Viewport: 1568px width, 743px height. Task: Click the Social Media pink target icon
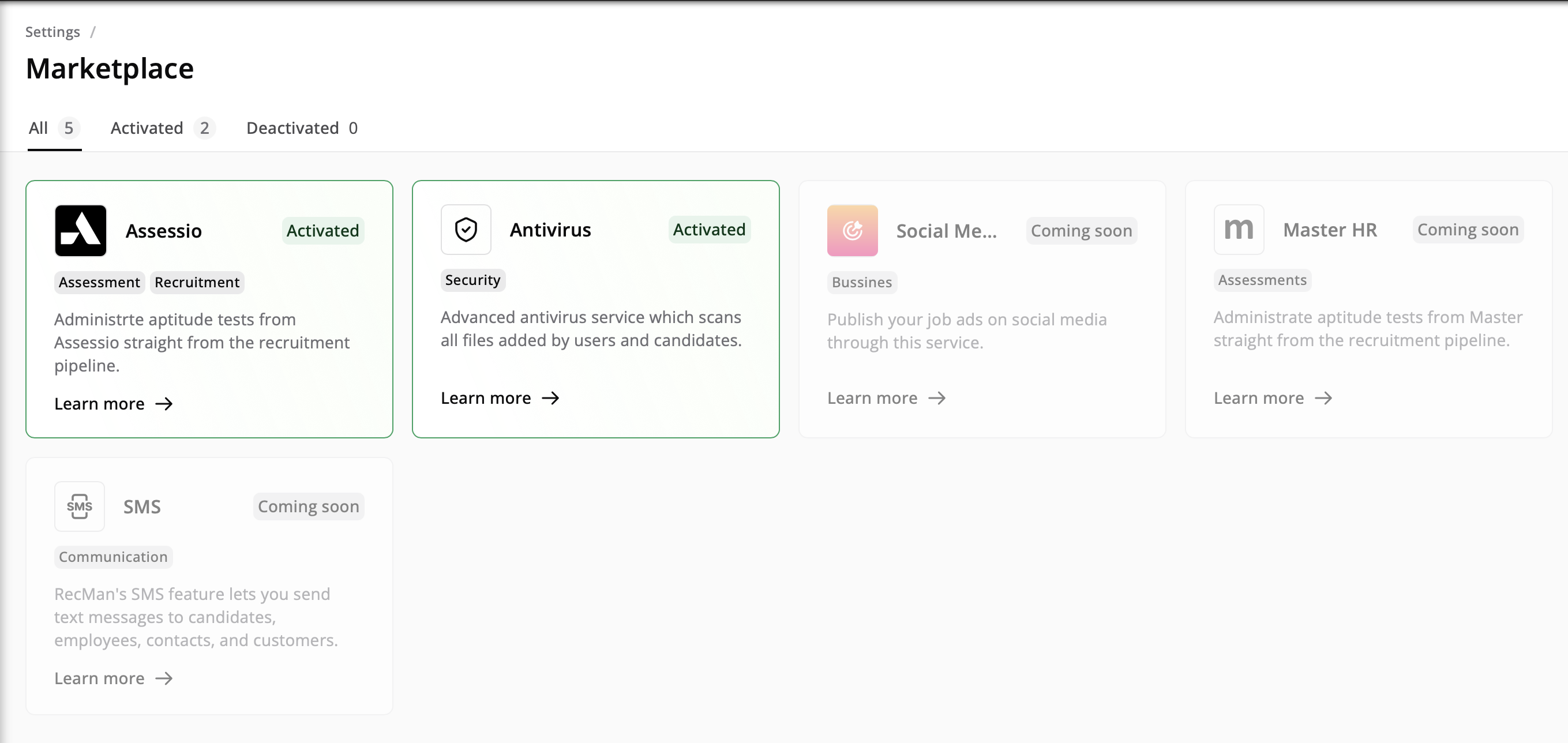[x=851, y=231]
